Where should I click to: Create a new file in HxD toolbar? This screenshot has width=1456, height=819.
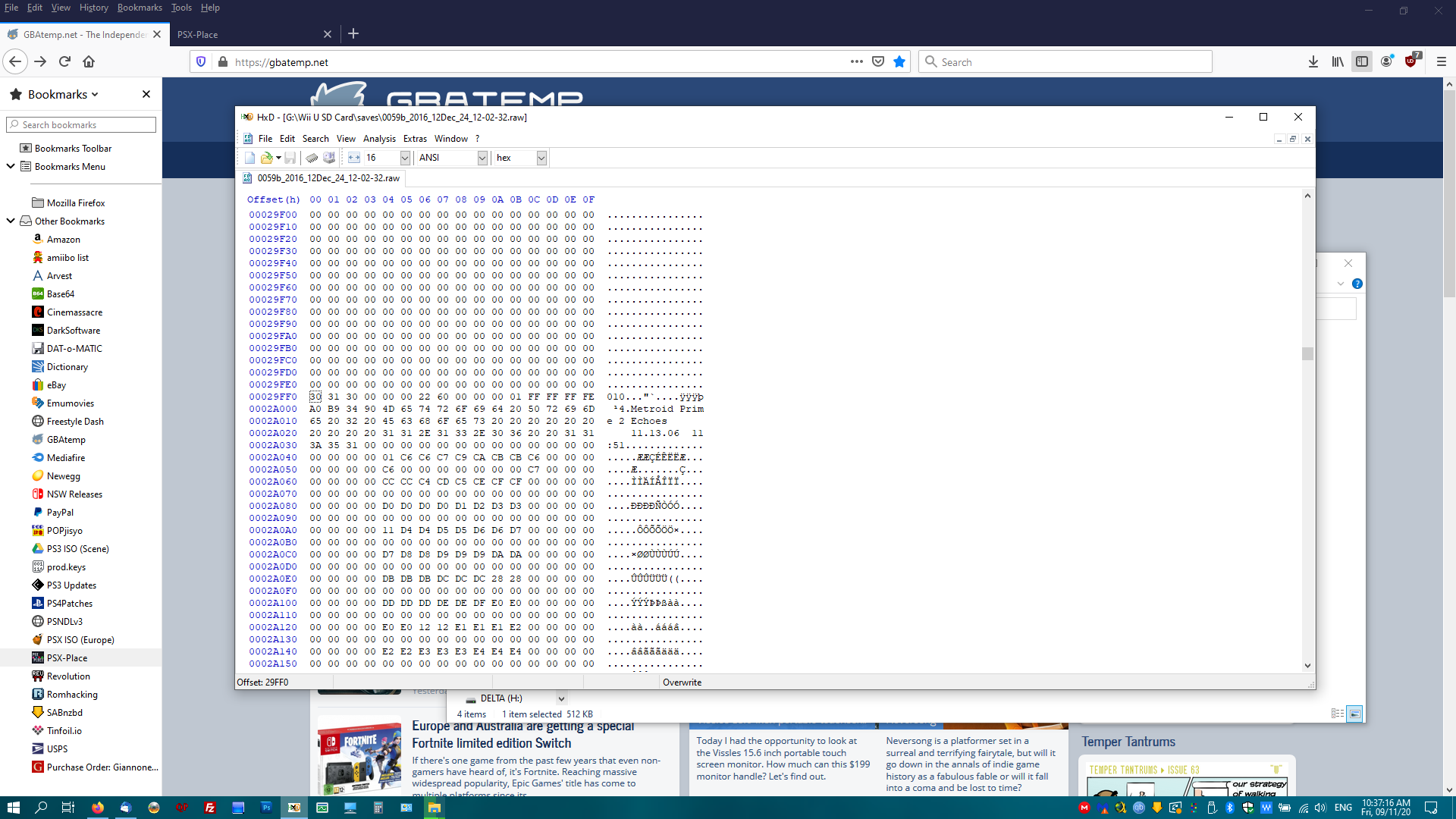pos(249,158)
